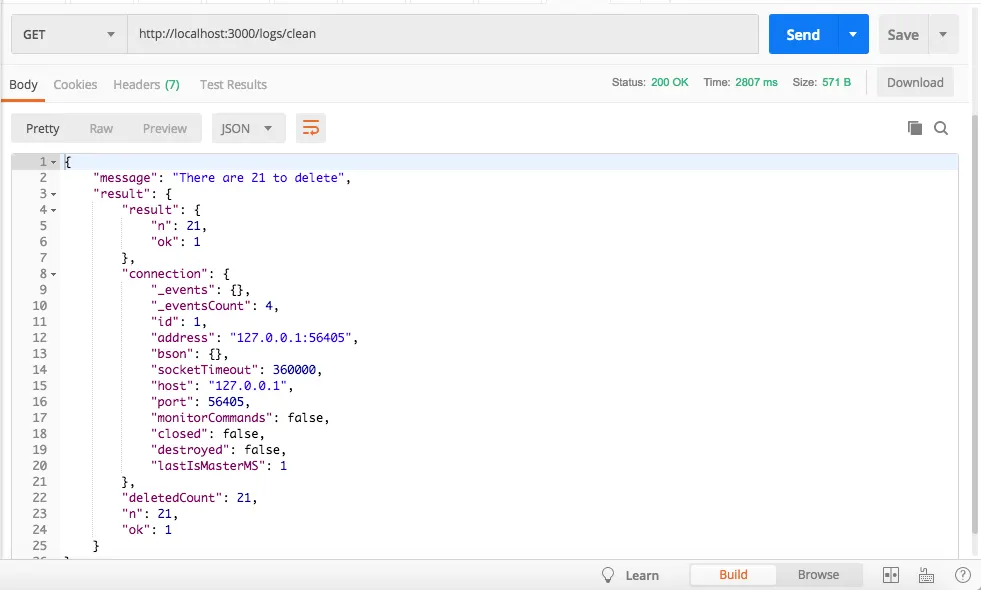981x590 pixels.
Task: Collapse nested result at line 4
Action: (x=54, y=210)
